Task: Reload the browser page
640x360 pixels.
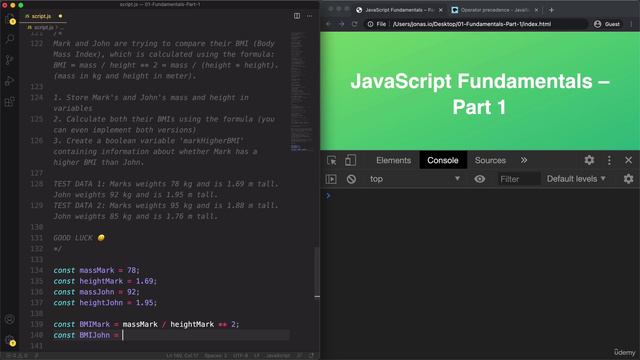Action: (x=354, y=24)
